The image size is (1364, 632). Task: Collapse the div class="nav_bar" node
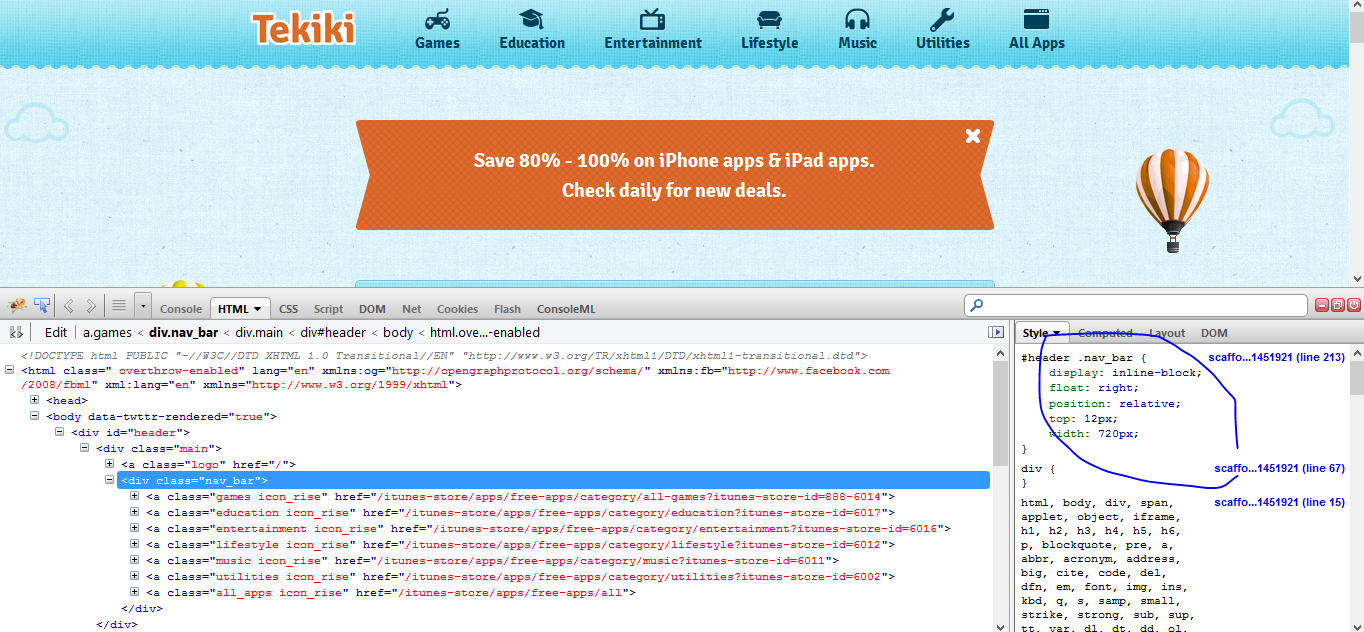tap(110, 480)
